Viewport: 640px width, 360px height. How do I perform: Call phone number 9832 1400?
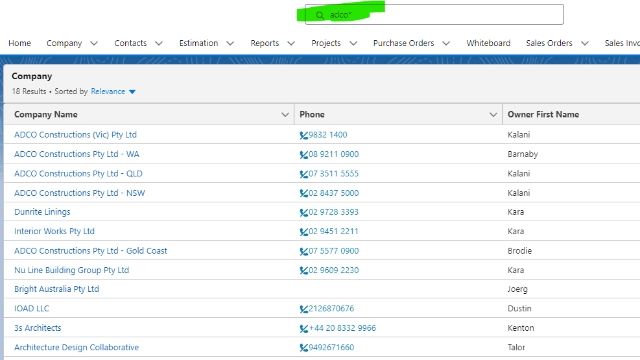328,135
